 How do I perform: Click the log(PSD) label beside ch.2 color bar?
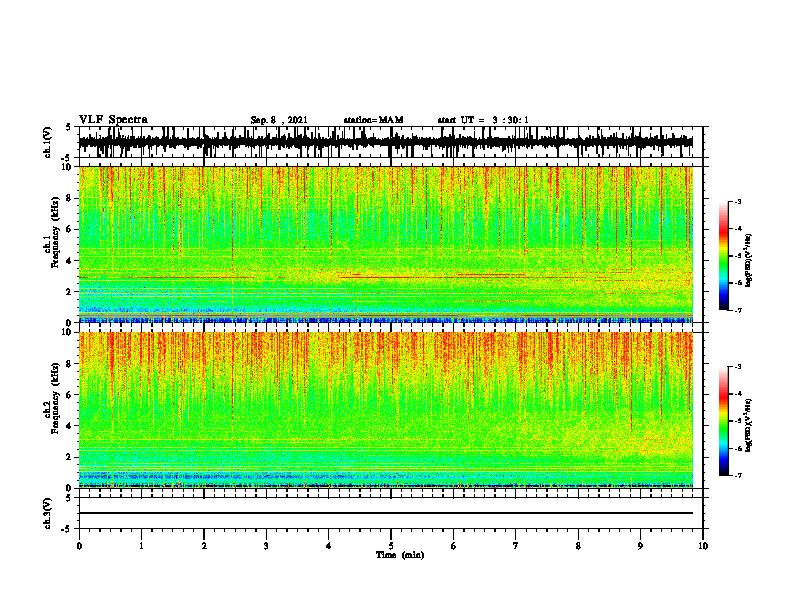pos(749,425)
